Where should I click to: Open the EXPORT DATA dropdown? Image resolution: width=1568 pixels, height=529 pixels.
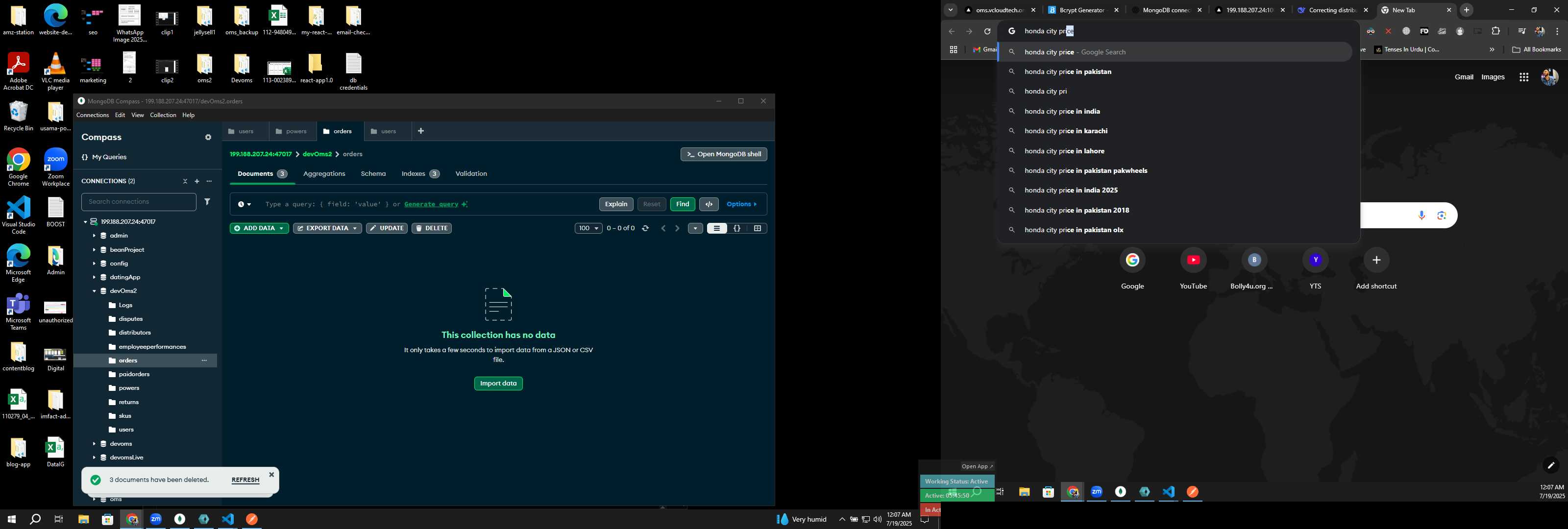[327, 229]
